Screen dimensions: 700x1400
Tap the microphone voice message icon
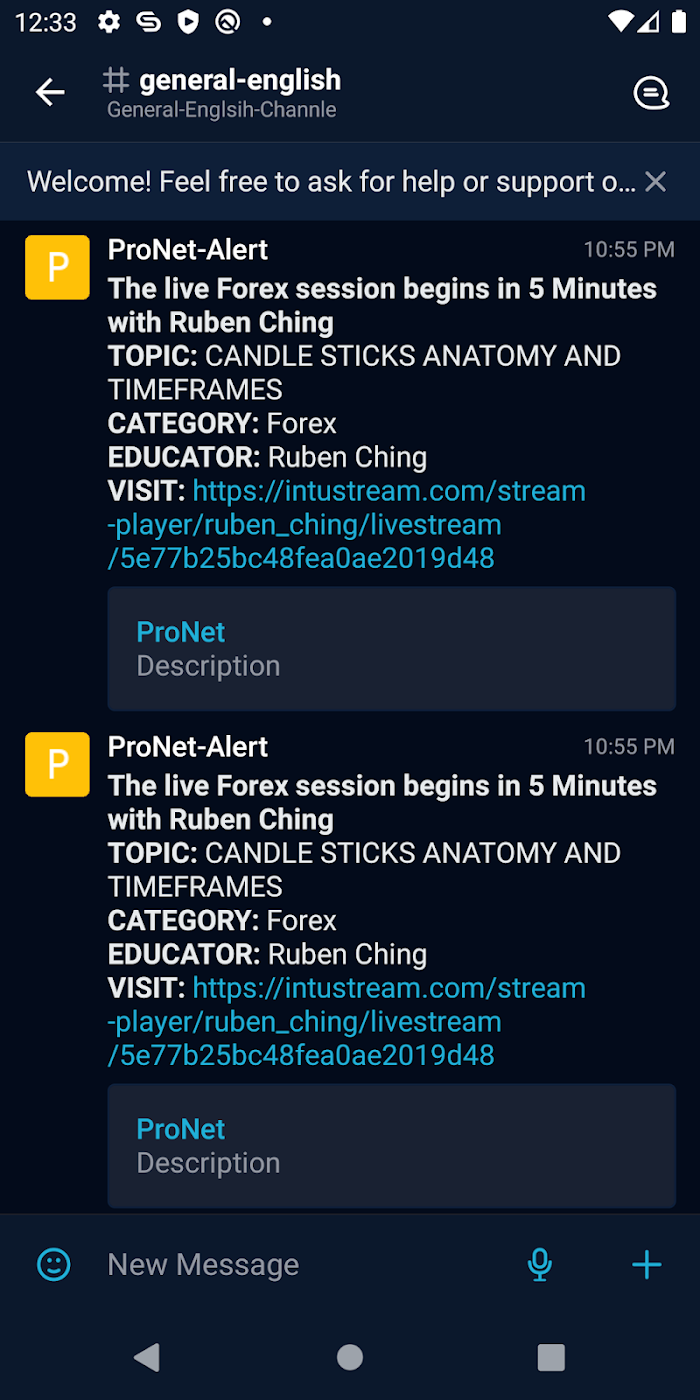pyautogui.click(x=539, y=1264)
